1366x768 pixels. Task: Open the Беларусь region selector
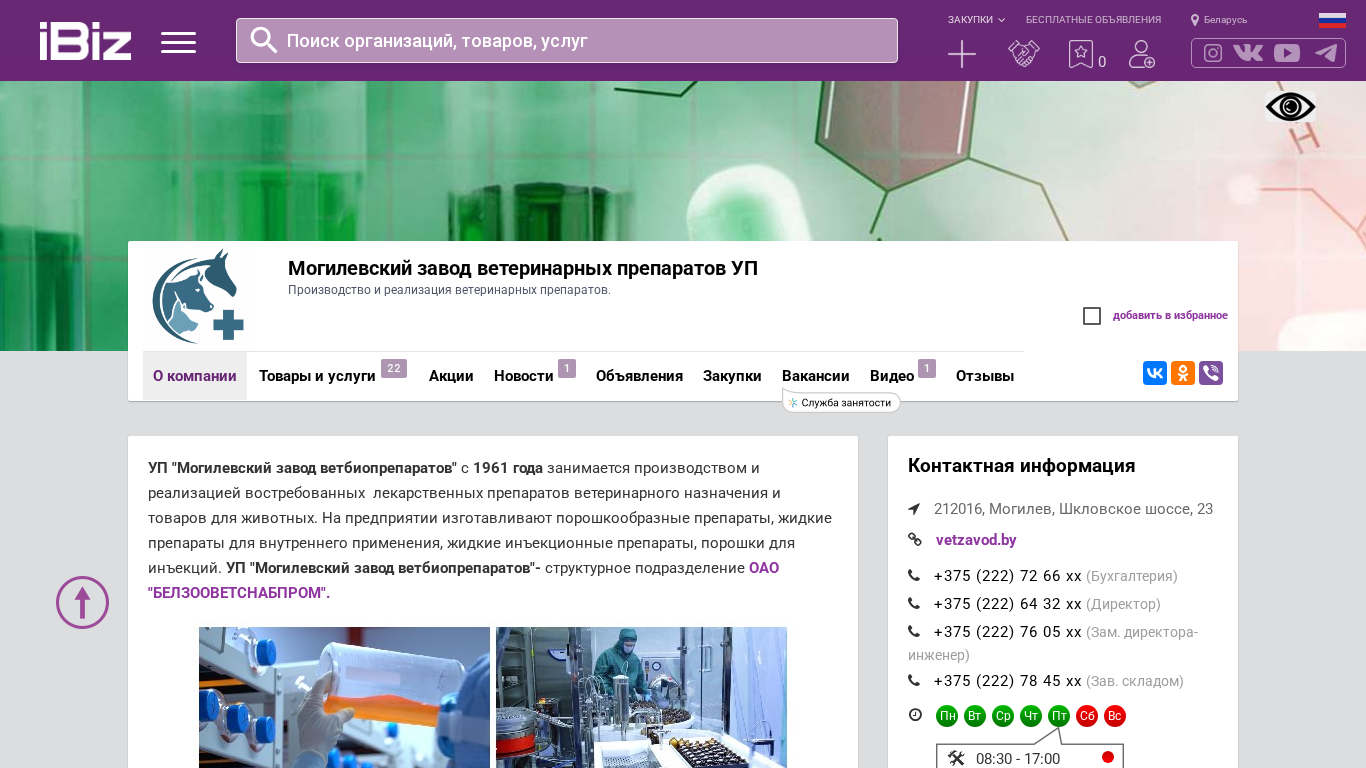(x=1219, y=20)
